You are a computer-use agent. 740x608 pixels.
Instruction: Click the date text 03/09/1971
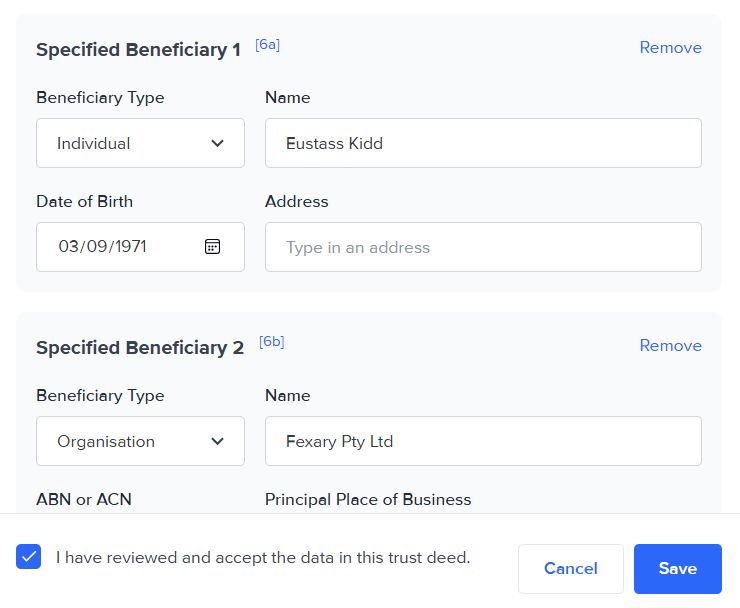coord(102,247)
